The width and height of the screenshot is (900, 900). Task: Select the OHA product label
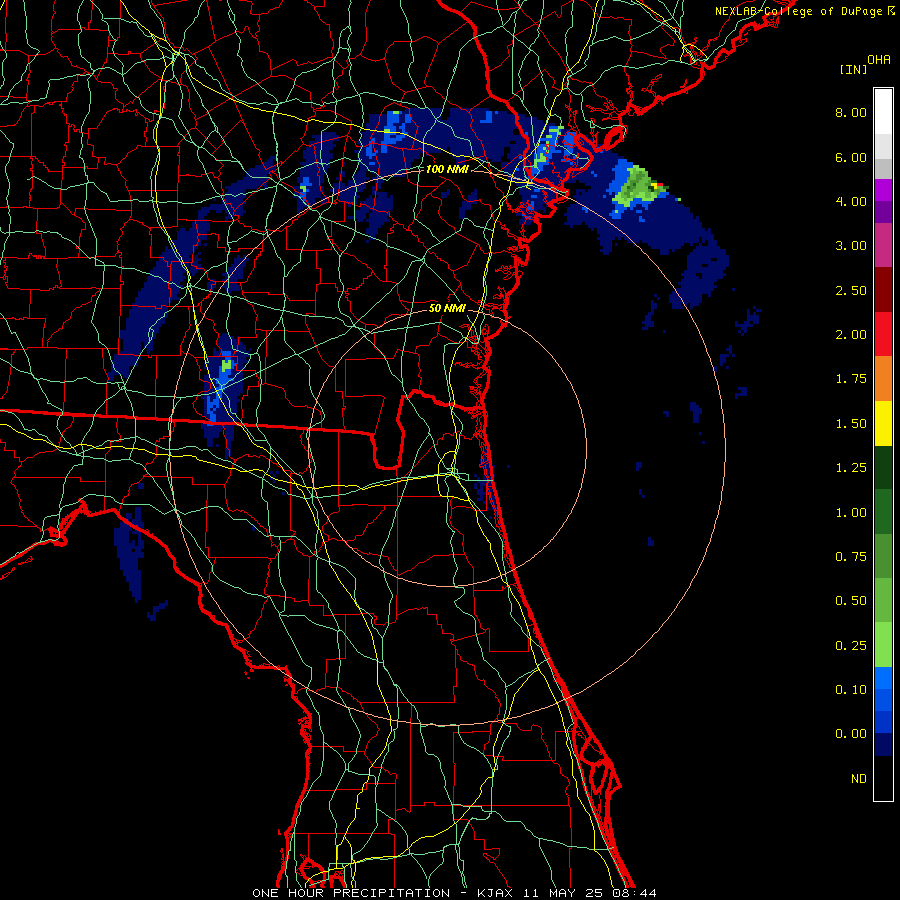[879, 60]
